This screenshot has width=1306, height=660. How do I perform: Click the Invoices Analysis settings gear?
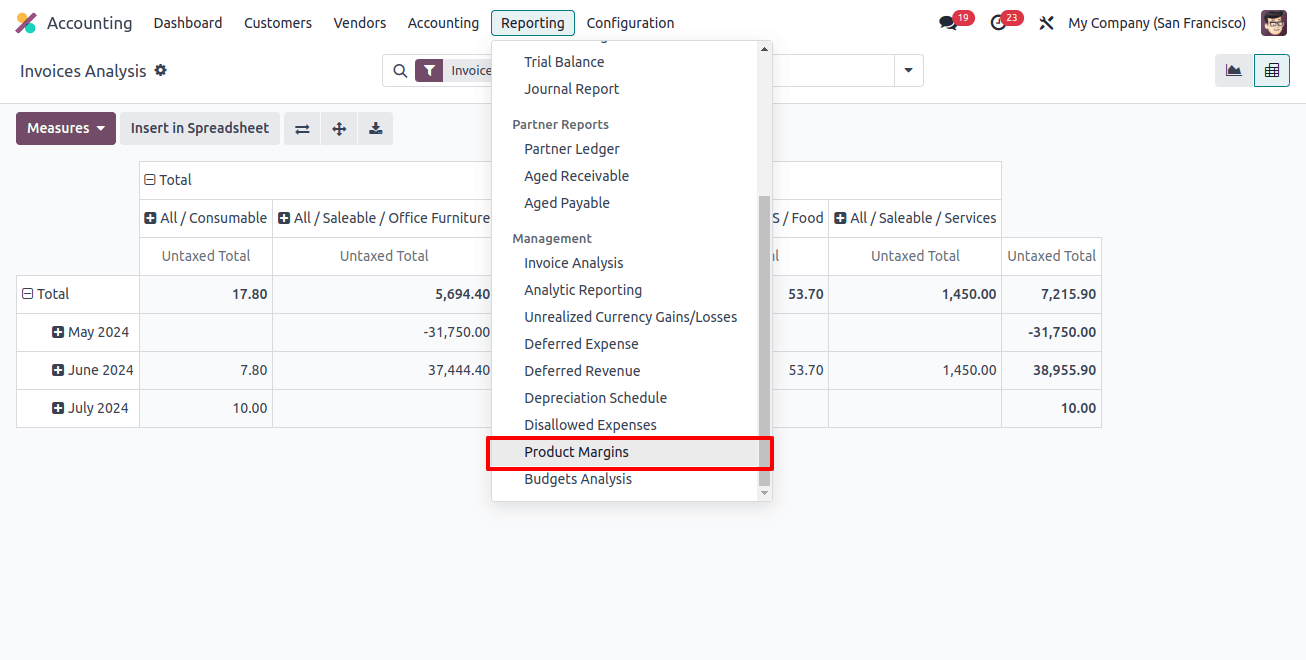pos(160,71)
